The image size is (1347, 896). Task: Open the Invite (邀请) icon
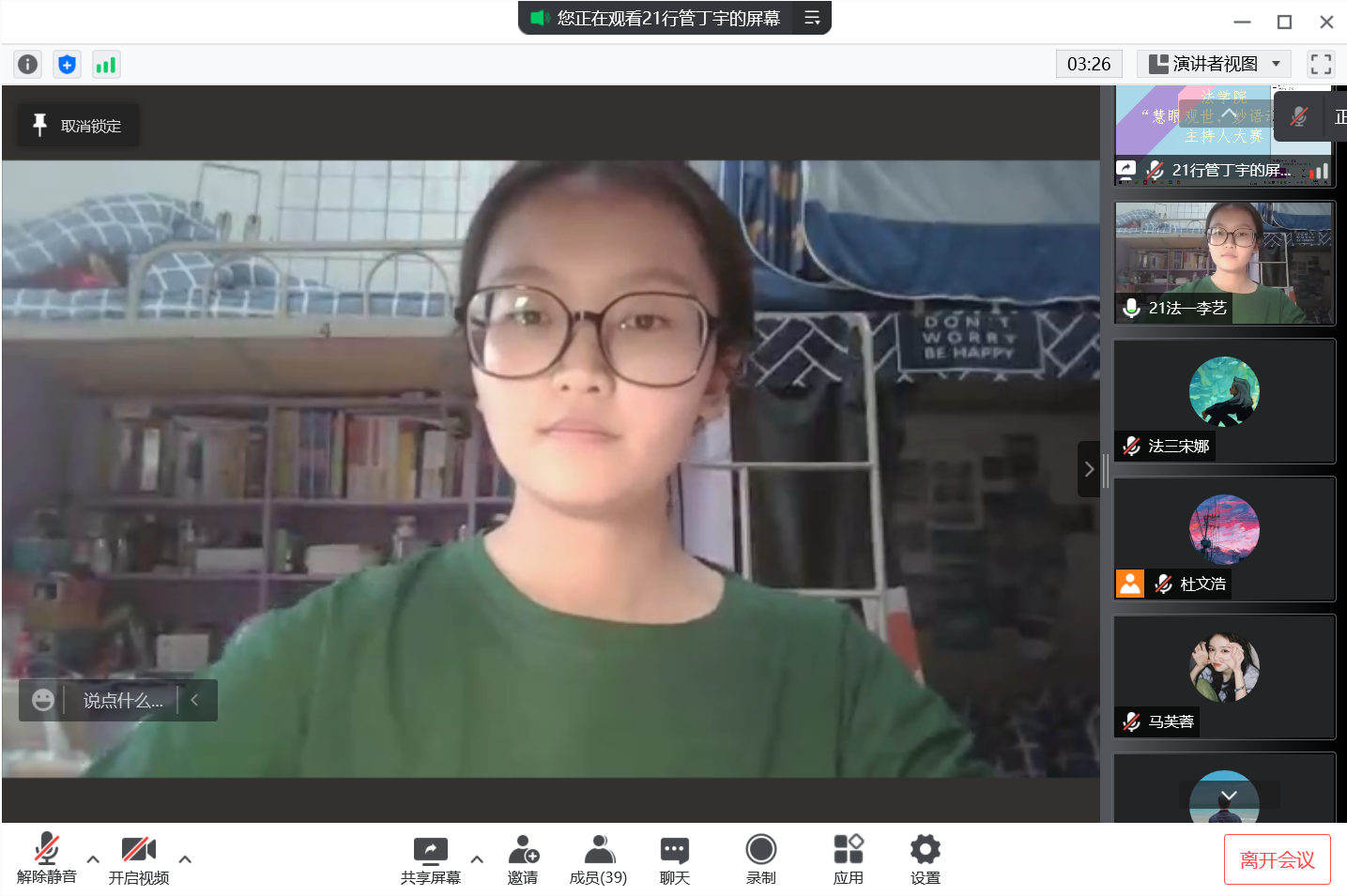point(523,859)
